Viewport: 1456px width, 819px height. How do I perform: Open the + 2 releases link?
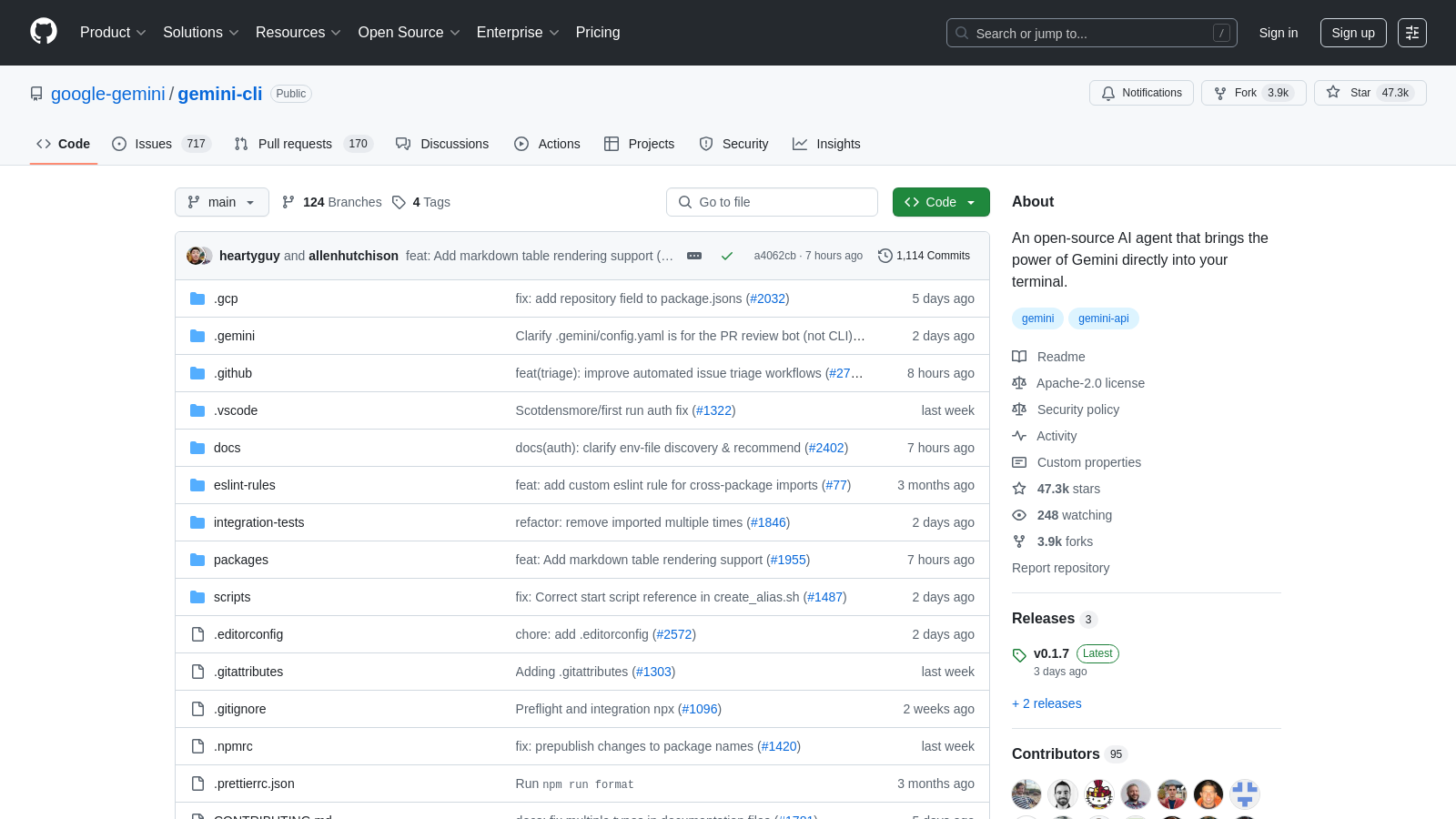(1046, 703)
